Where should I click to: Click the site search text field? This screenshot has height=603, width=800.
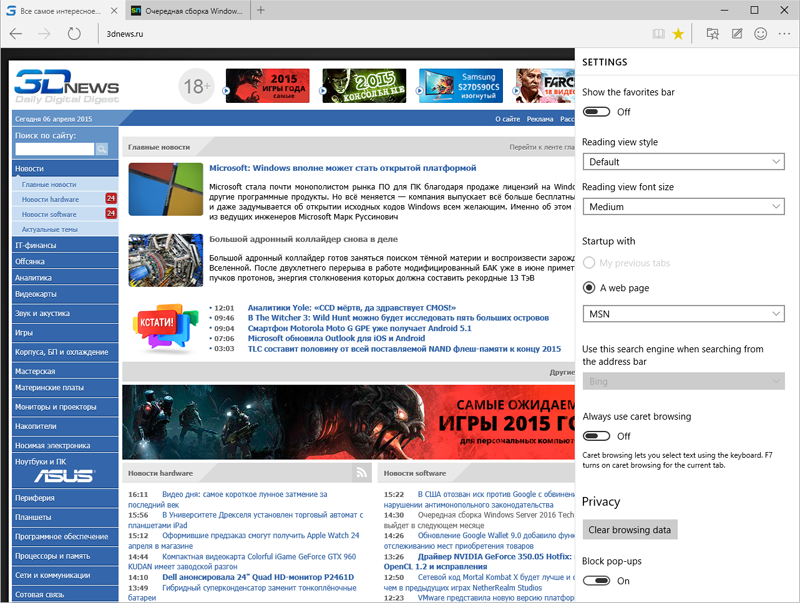[x=55, y=149]
